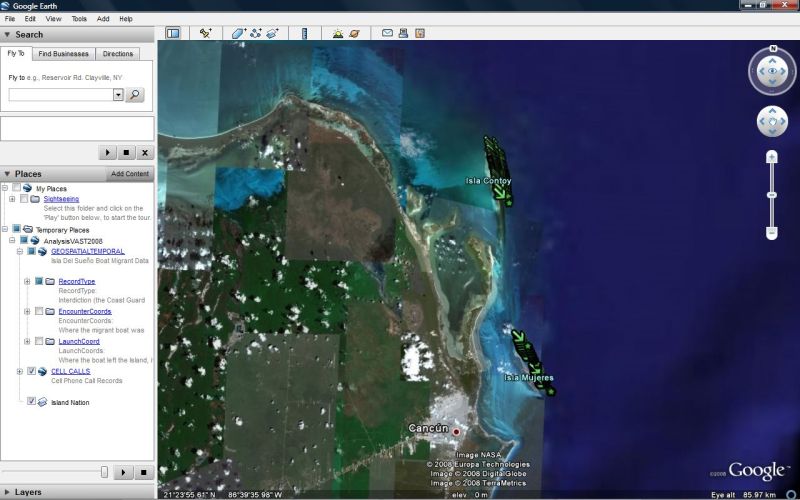Click the Add Placemark pin icon
The width and height of the screenshot is (800, 500).
tap(205, 33)
